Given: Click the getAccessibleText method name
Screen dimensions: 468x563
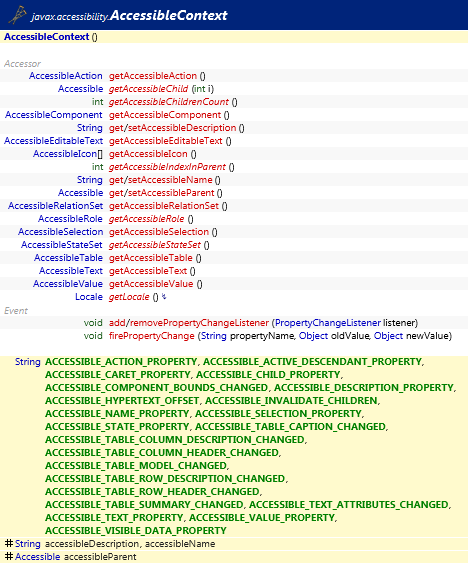Looking at the screenshot, I should (x=148, y=271).
